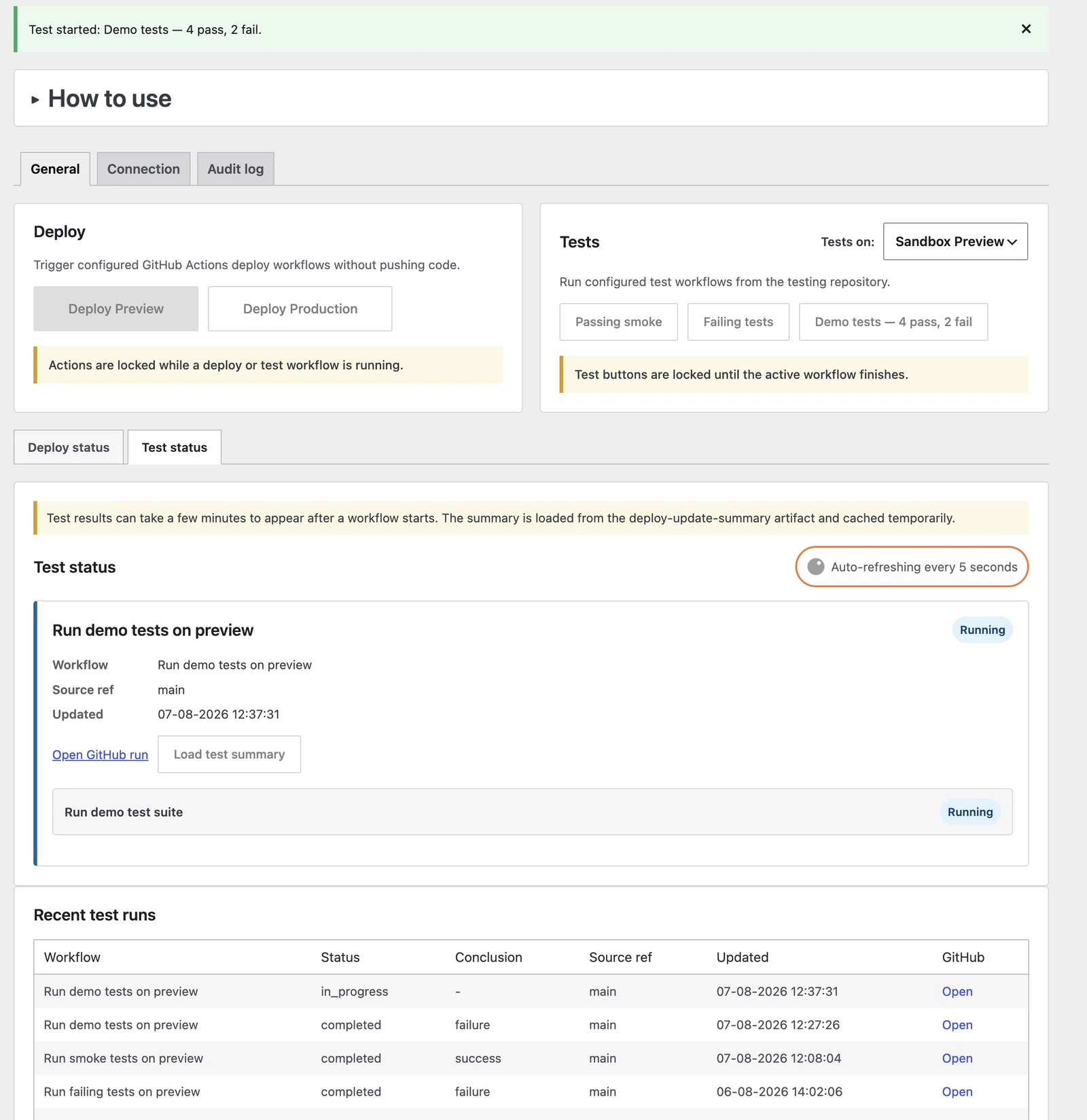Open GitHub link for smoke tests run
The height and width of the screenshot is (1120, 1087).
[957, 1058]
